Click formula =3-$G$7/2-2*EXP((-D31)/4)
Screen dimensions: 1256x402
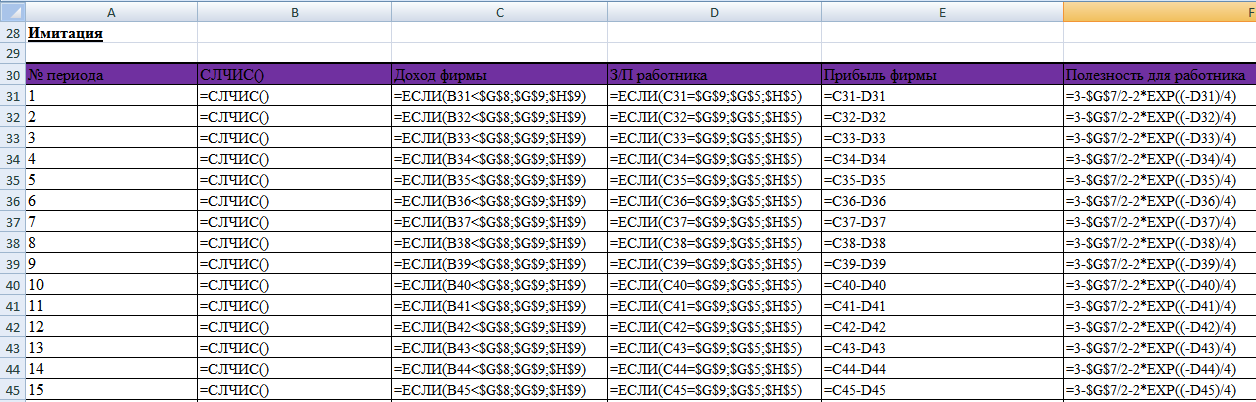1160,96
